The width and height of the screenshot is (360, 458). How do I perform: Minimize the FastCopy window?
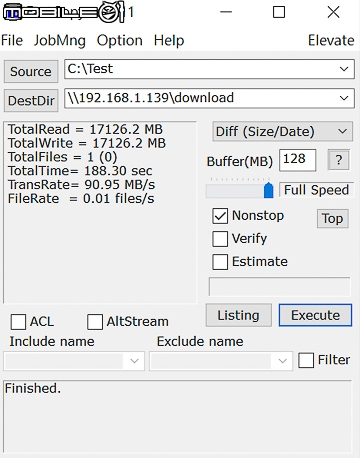[x=226, y=12]
